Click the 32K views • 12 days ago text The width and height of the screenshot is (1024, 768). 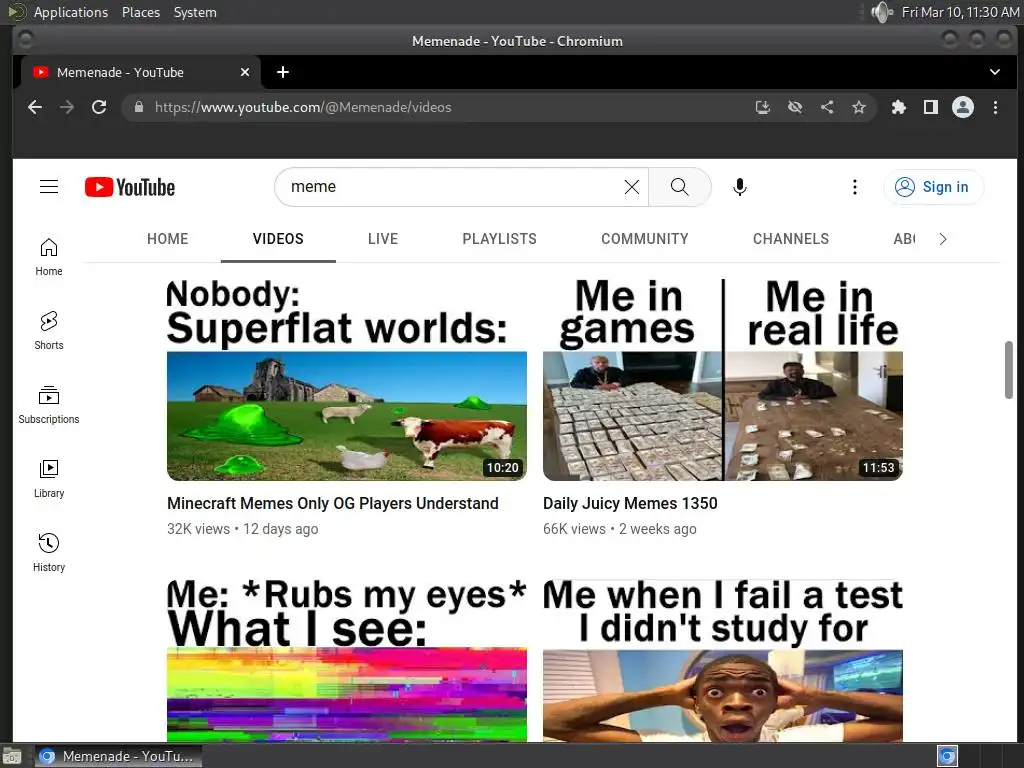[x=242, y=529]
